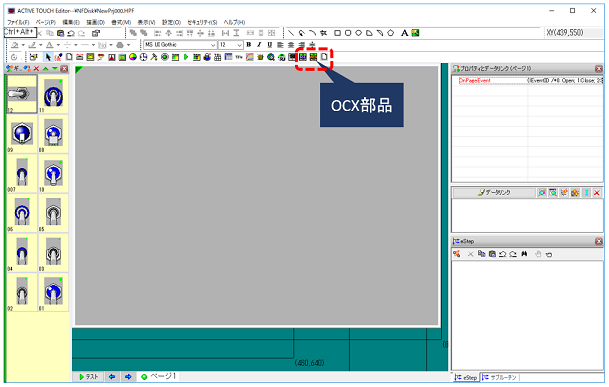
Task: Select the switch part thumbnail numbered 11
Action: tap(53, 94)
